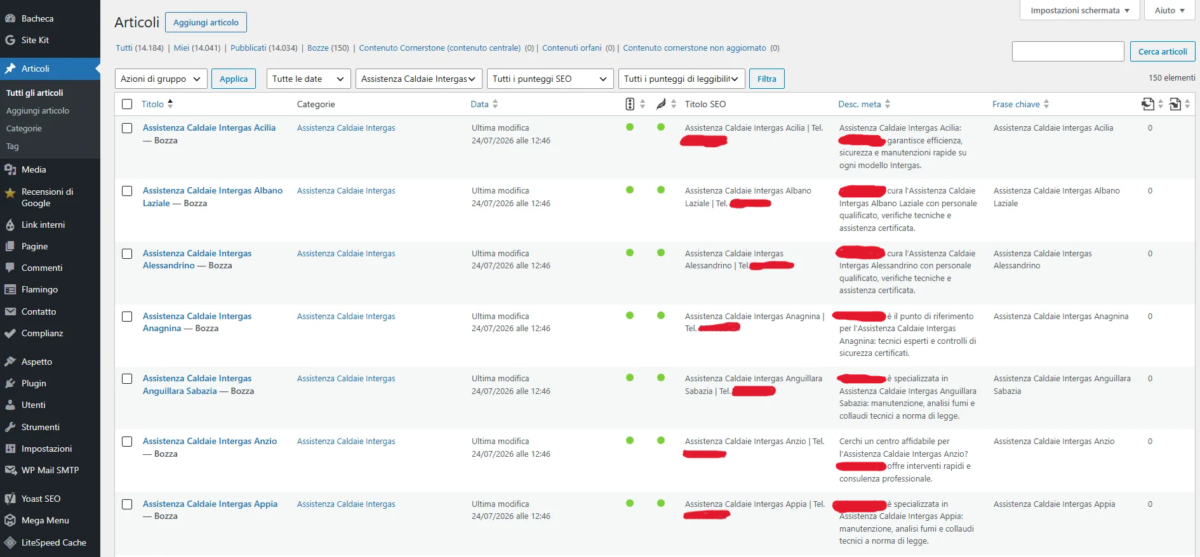Click the Articoli pin icon
1200x557 pixels.
(x=10, y=69)
